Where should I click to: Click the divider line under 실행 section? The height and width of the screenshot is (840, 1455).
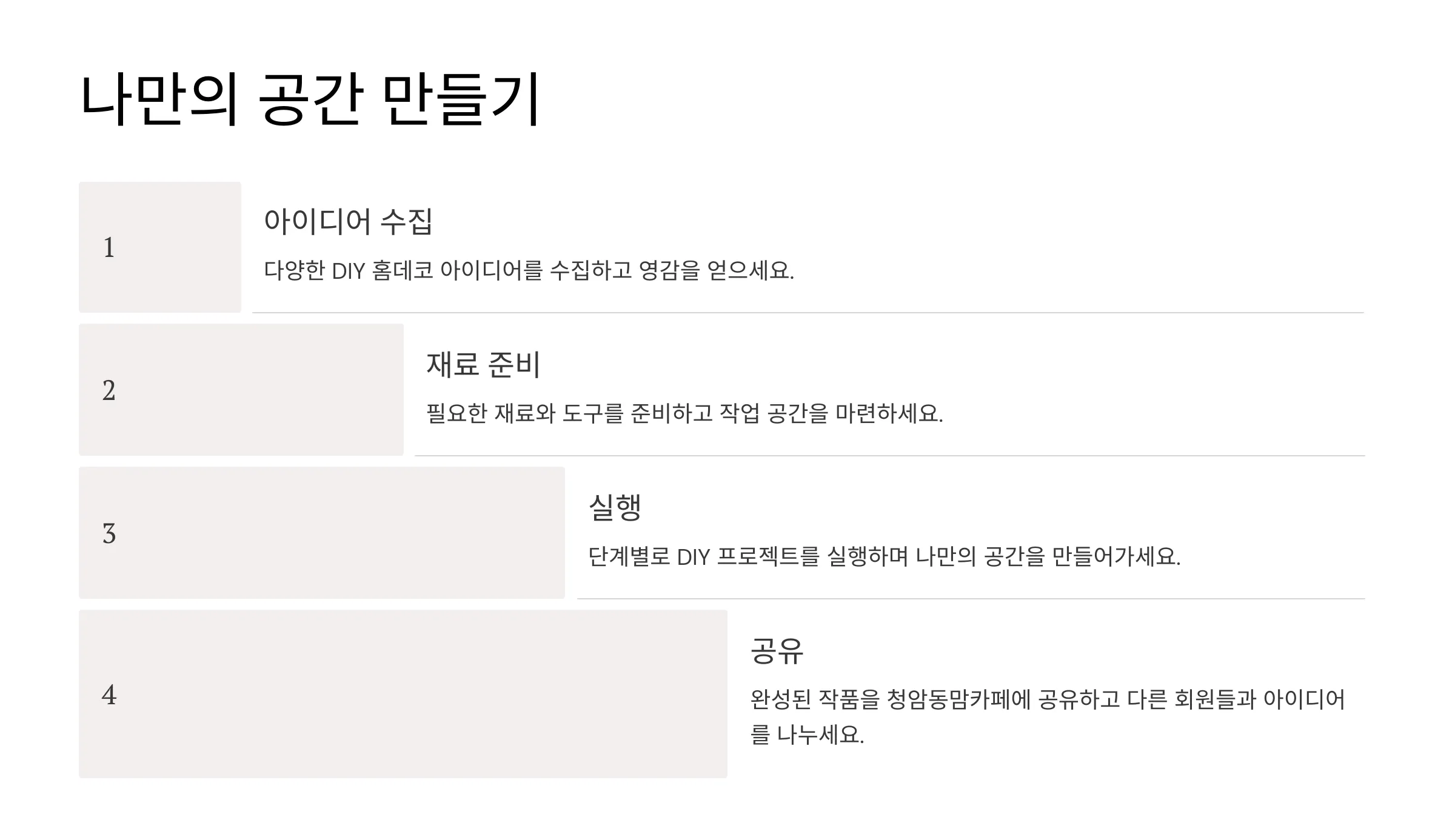pos(971,599)
